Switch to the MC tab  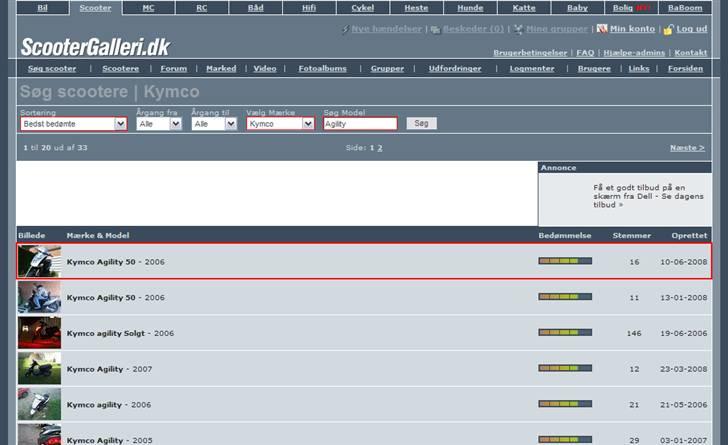[148, 7]
